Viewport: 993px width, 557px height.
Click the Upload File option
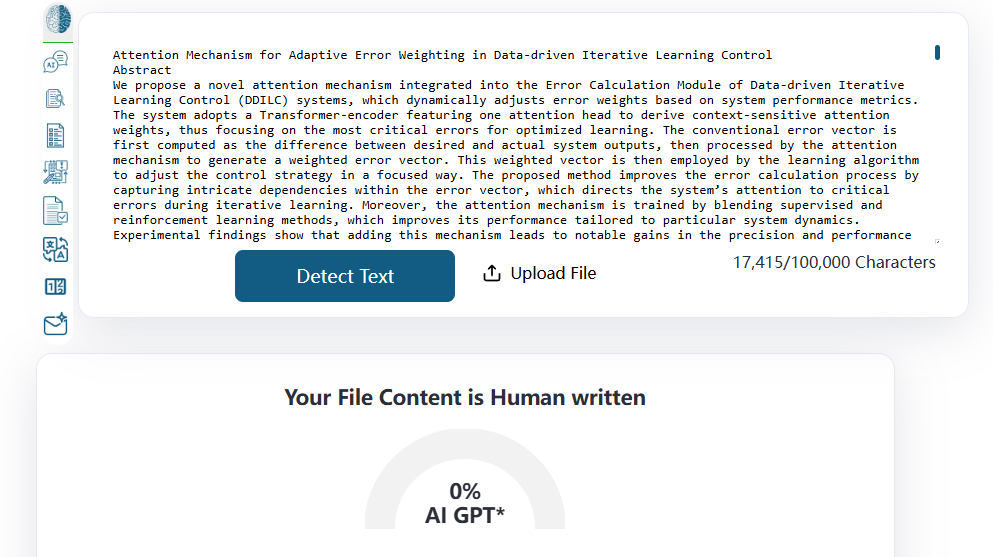pyautogui.click(x=540, y=273)
